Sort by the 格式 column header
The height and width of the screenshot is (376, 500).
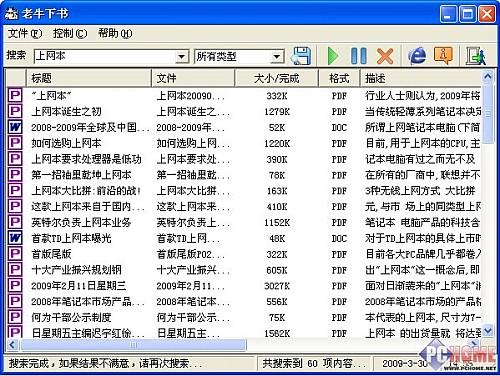click(x=339, y=78)
